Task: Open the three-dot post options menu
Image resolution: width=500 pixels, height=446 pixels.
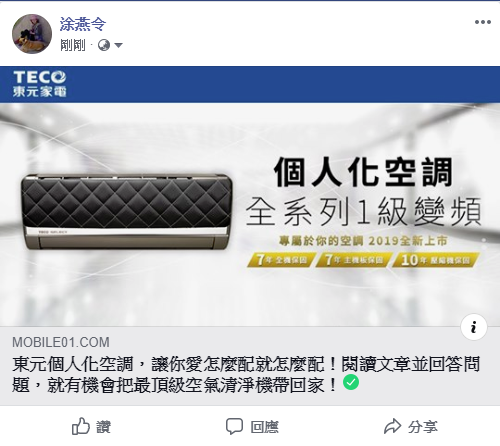Action: pyautogui.click(x=483, y=22)
